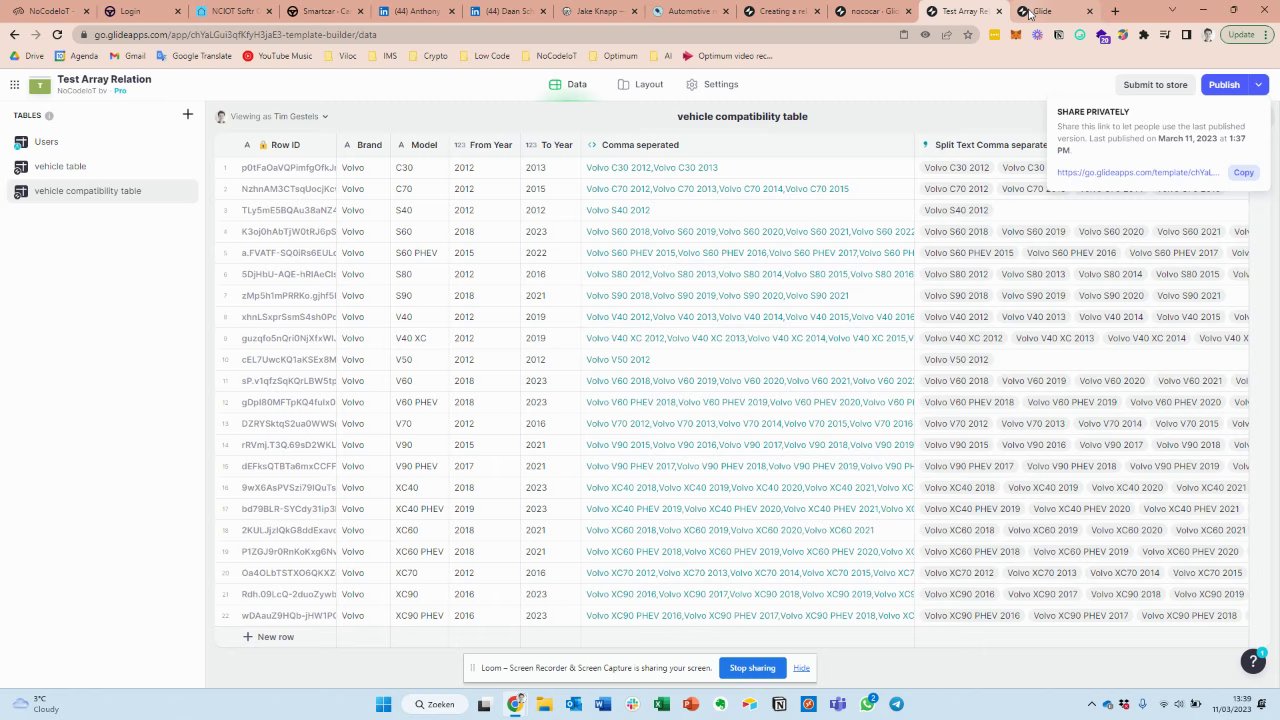Screen dimensions: 1280x720
Task: Go back with the browser back arrow
Action: click(x=14, y=35)
